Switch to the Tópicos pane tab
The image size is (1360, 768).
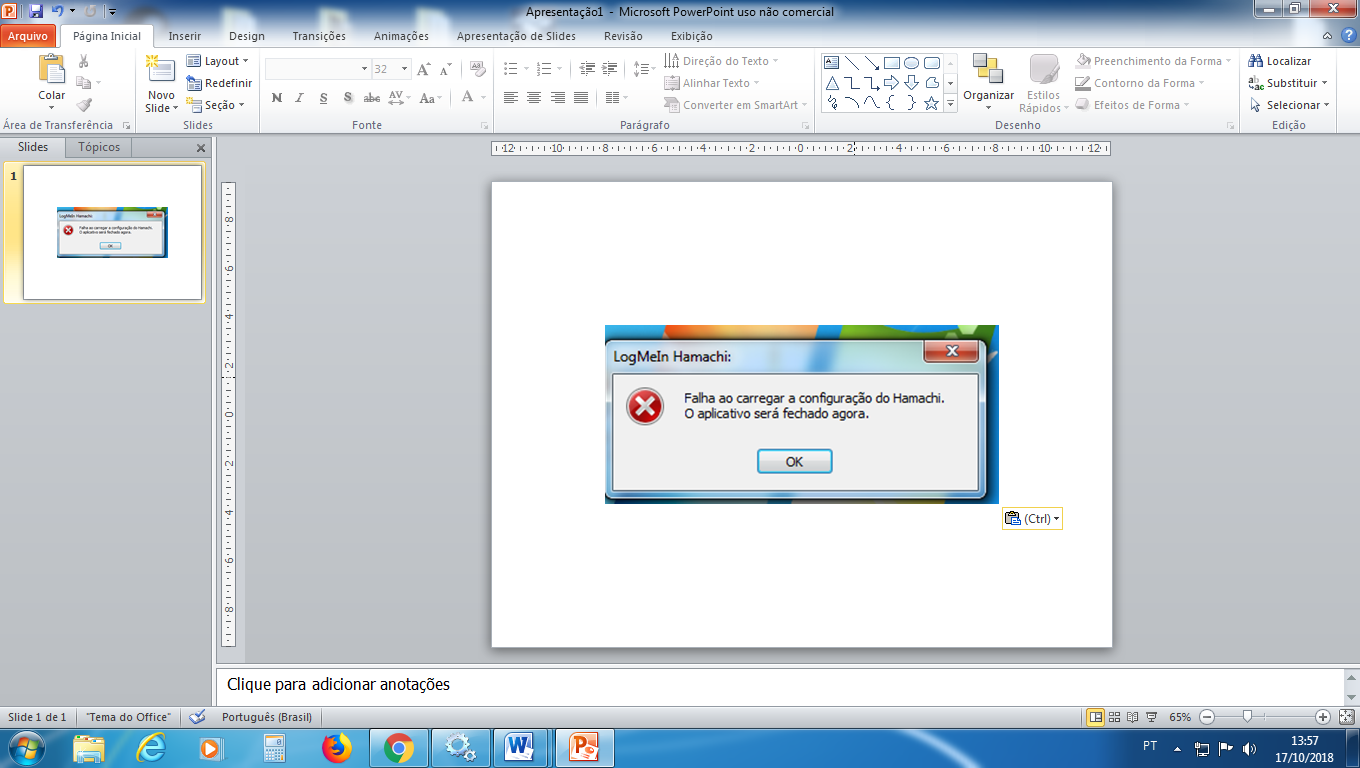point(99,147)
